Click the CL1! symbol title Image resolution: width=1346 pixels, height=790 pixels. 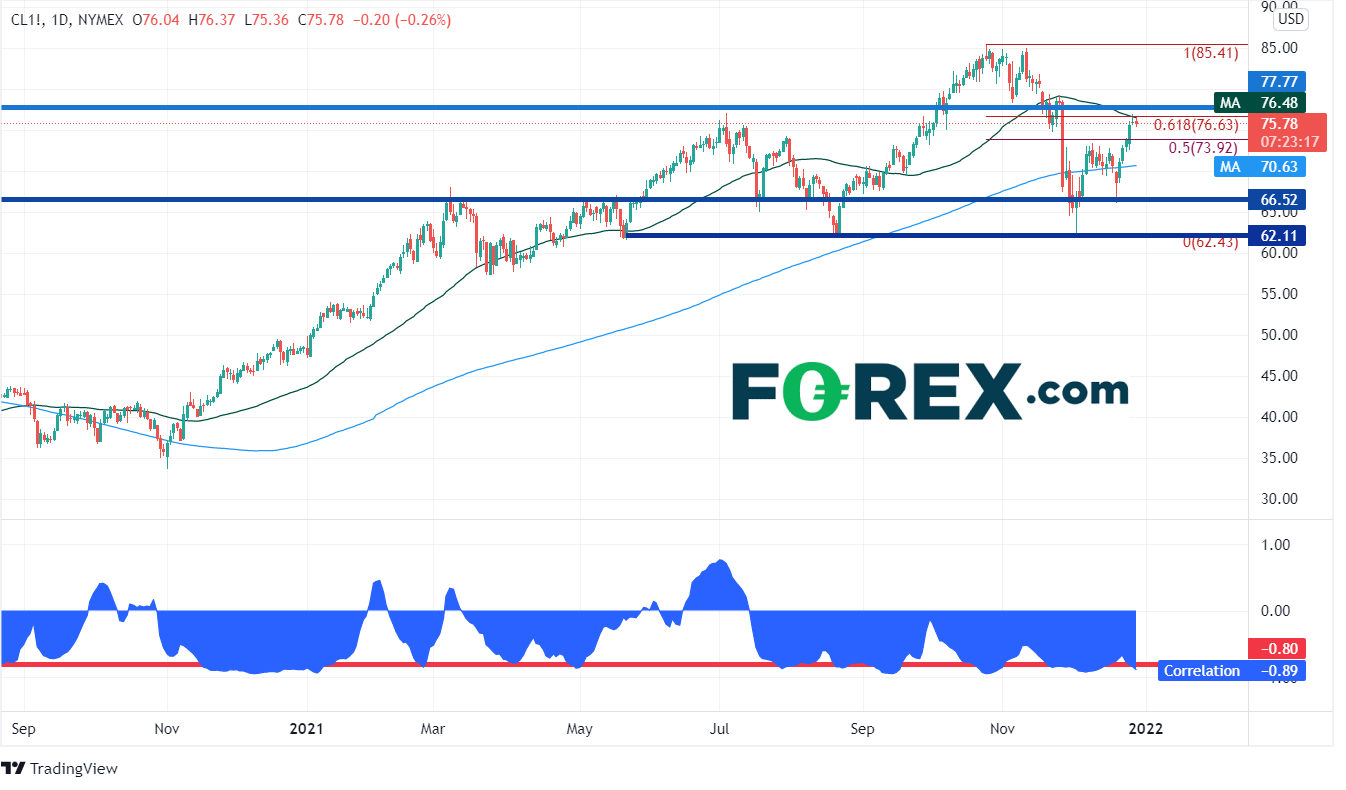tap(25, 19)
